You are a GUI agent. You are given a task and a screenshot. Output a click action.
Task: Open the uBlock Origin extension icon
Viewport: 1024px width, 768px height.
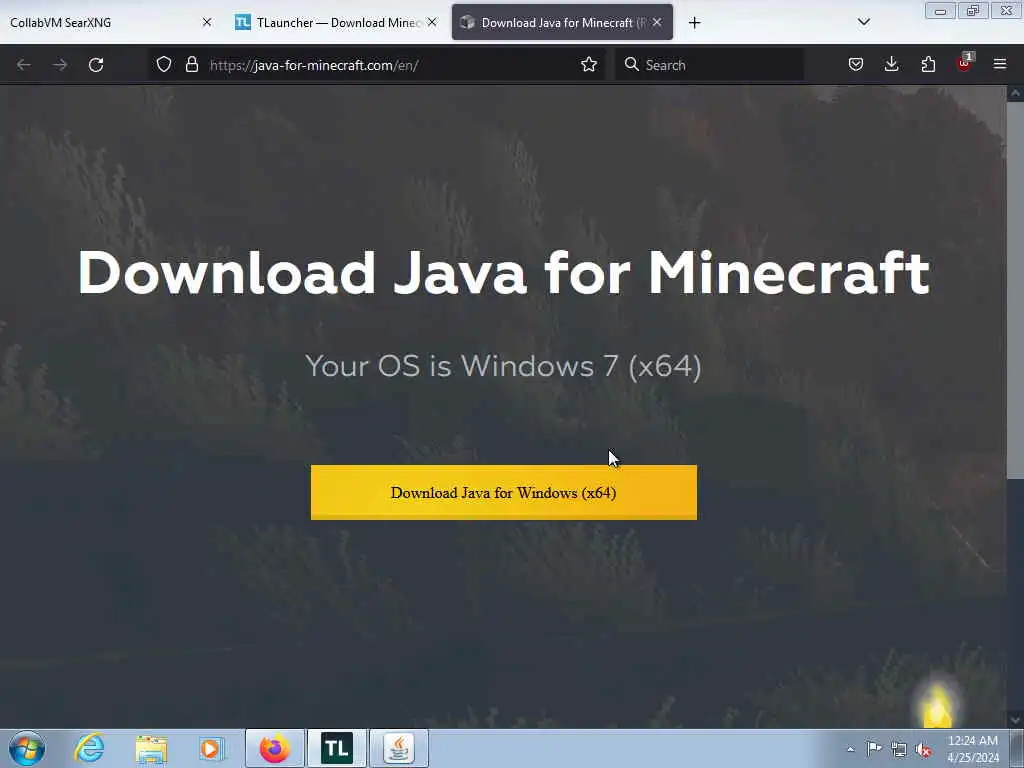point(964,63)
